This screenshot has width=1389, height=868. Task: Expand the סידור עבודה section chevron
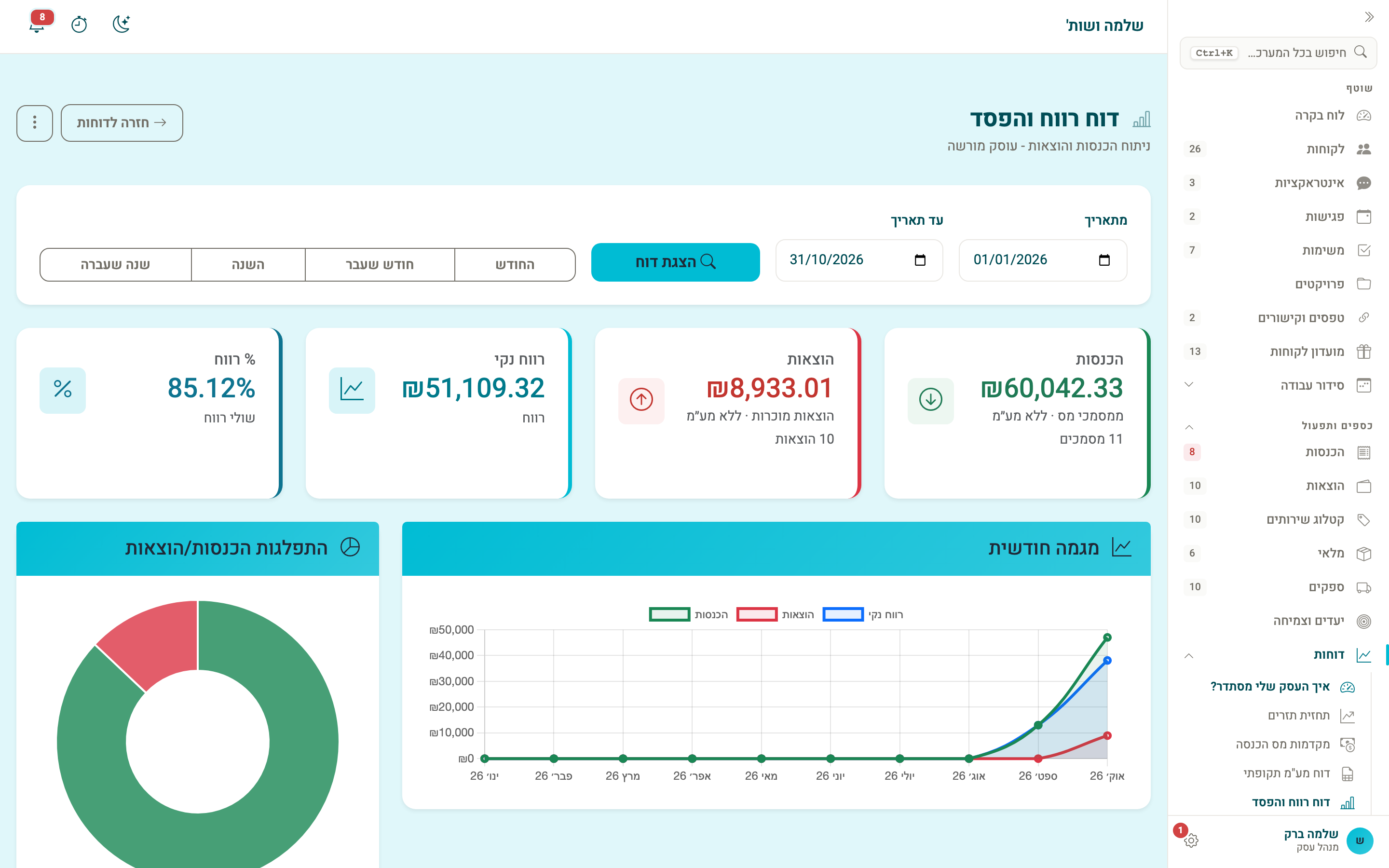pyautogui.click(x=1189, y=385)
